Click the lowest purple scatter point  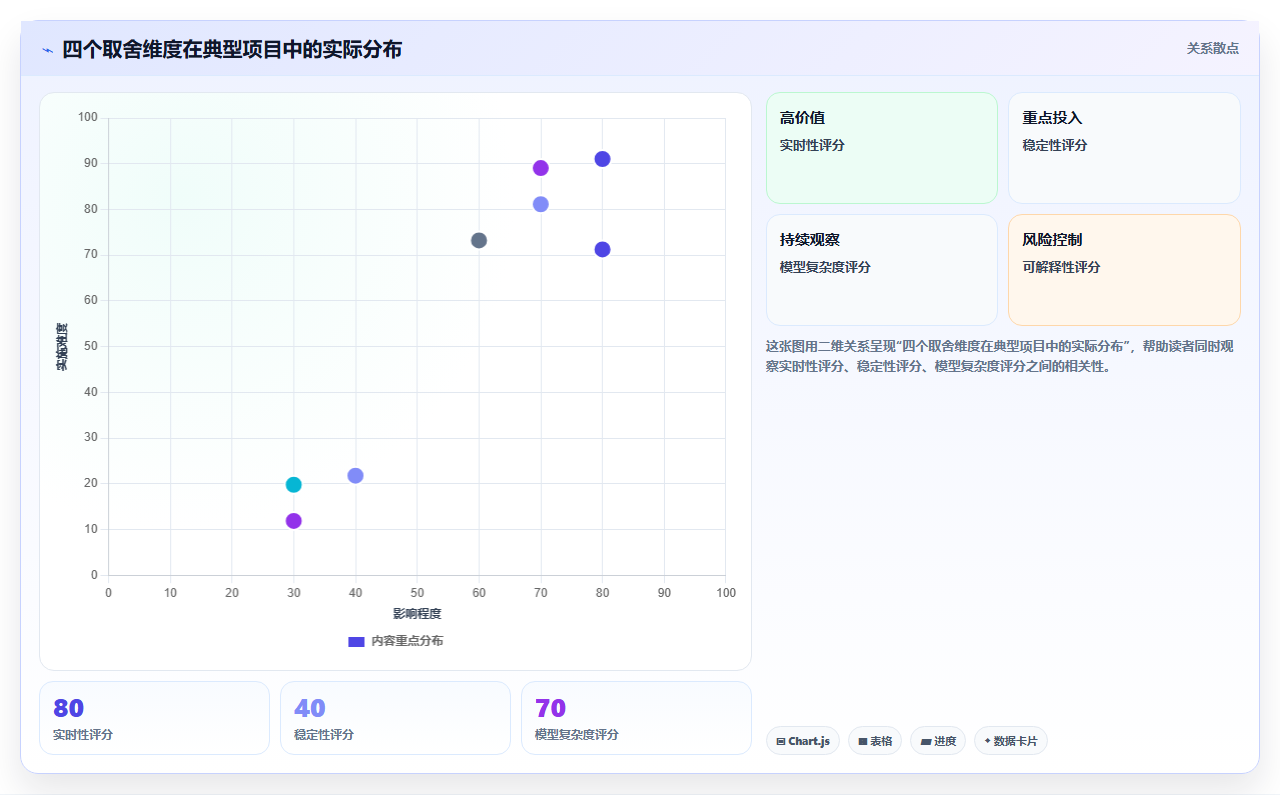(293, 521)
